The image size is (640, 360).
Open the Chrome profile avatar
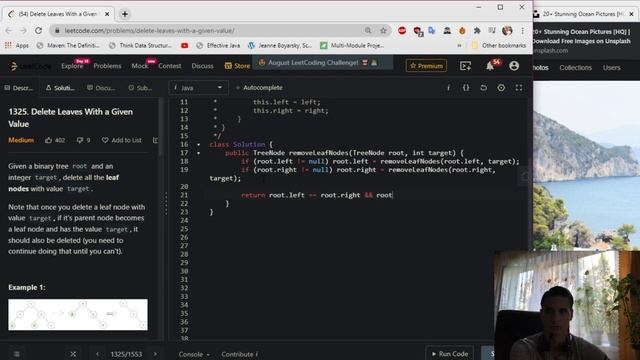point(507,31)
